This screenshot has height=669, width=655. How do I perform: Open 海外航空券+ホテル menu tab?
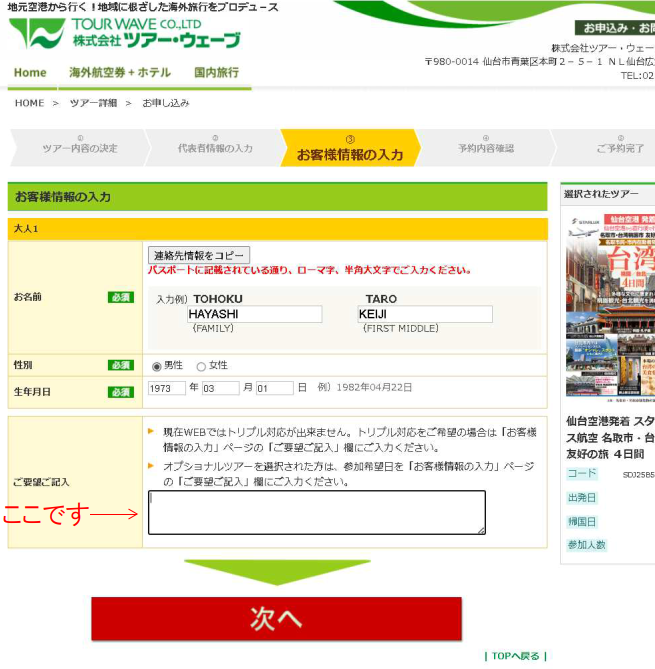[x=120, y=73]
